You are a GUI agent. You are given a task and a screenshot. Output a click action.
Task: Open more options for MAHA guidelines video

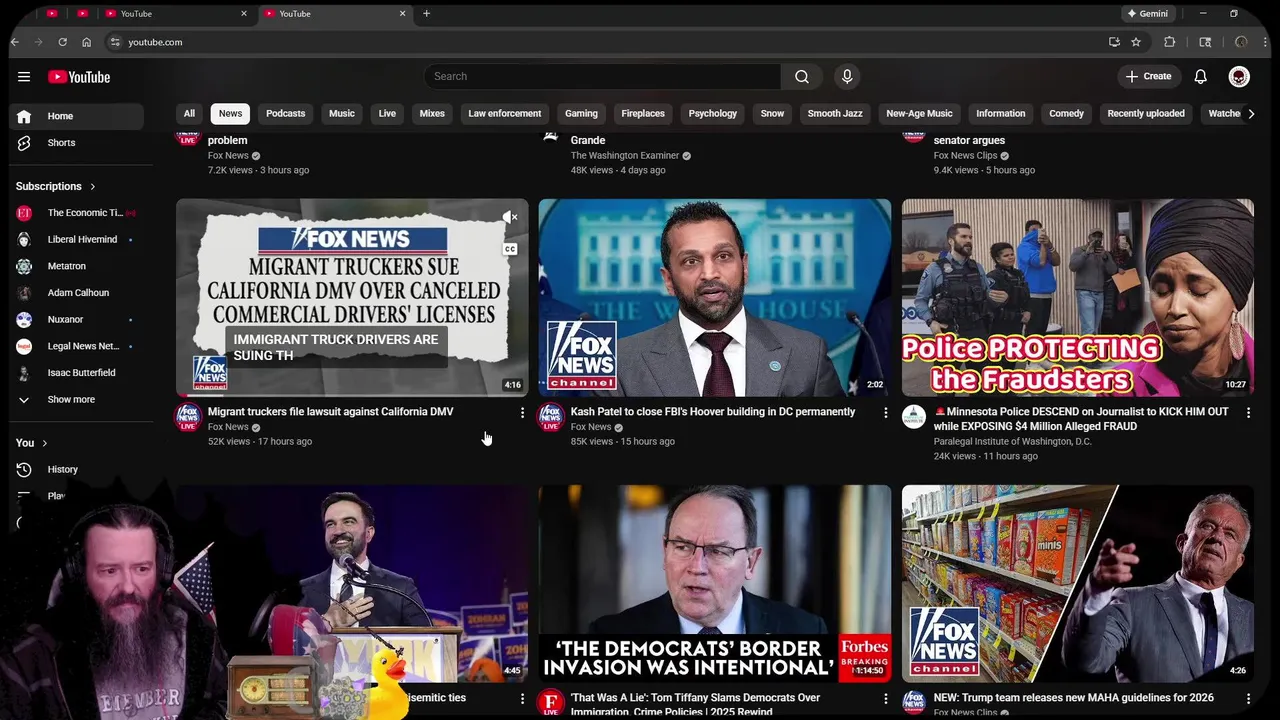(x=1248, y=698)
